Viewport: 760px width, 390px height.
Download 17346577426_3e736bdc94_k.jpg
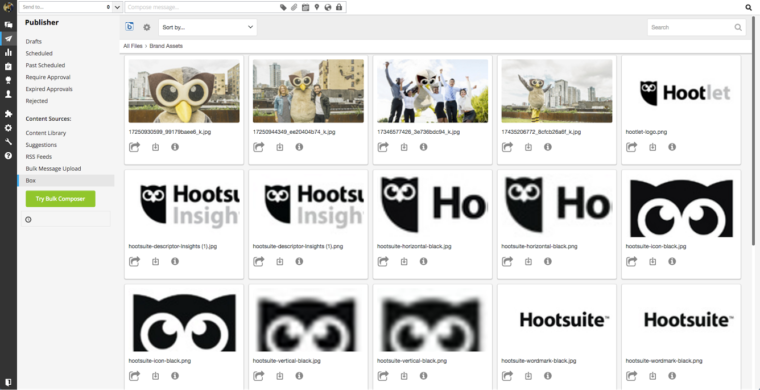tap(404, 147)
